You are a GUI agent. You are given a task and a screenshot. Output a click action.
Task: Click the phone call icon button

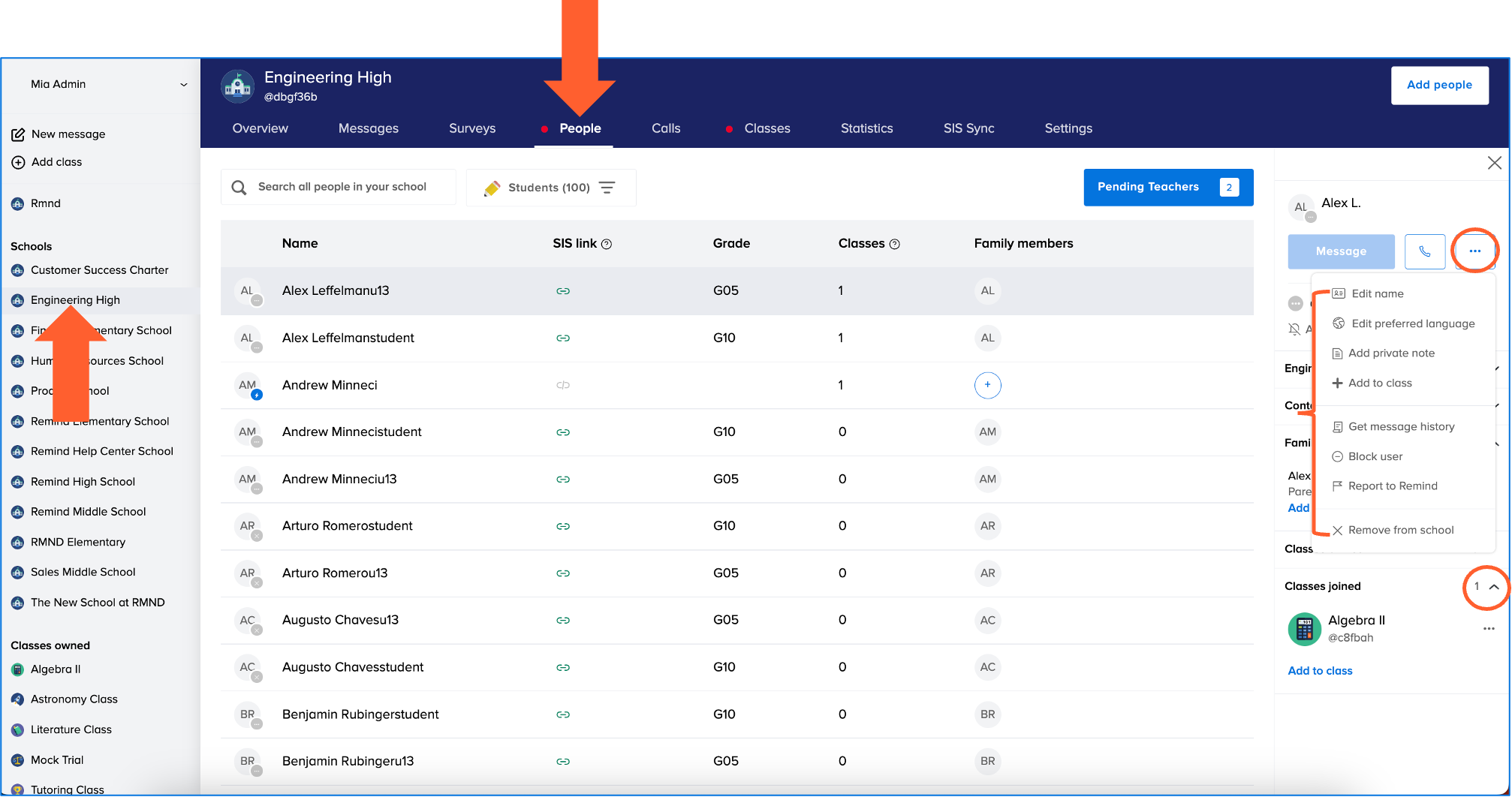point(1424,251)
